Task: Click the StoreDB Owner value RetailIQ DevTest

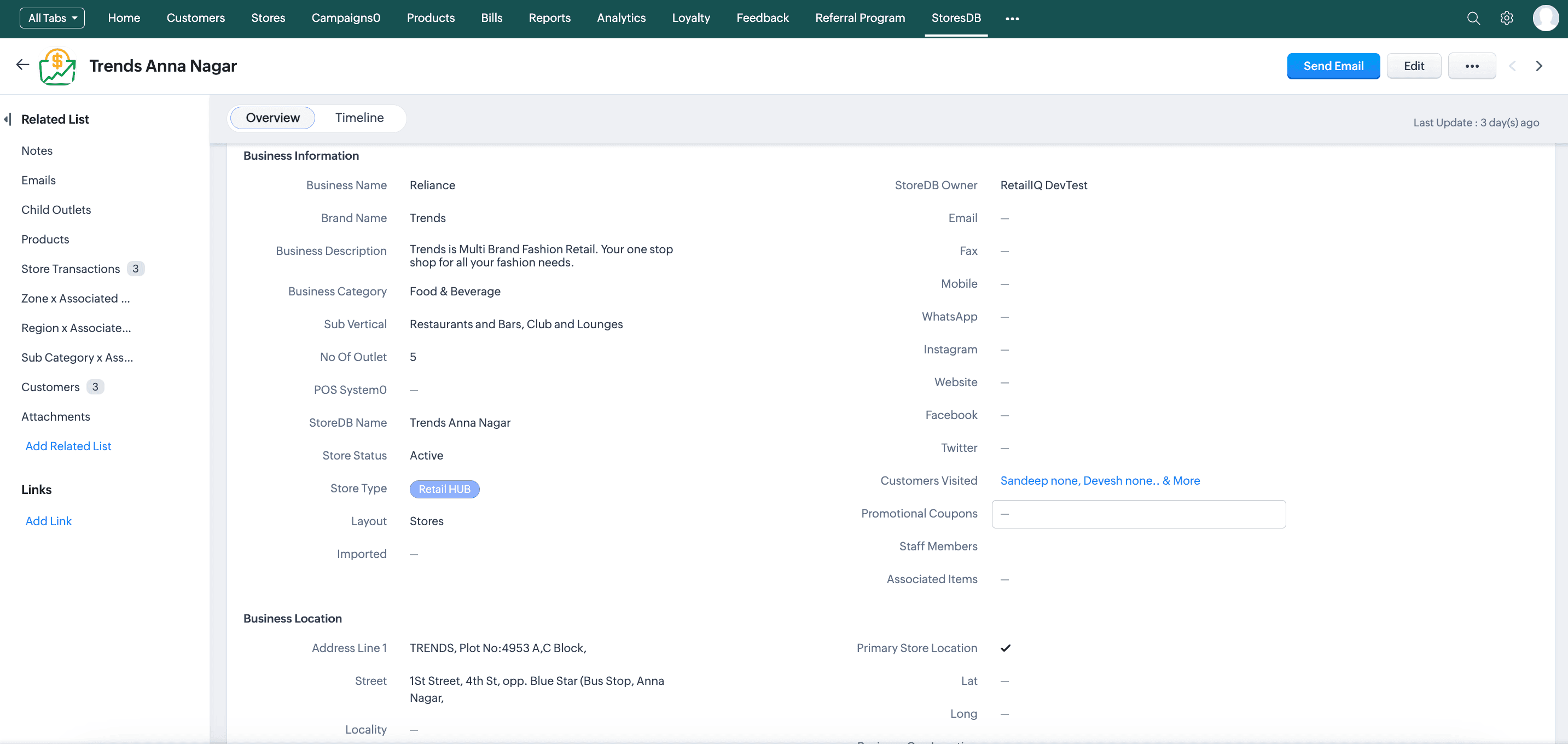Action: pyautogui.click(x=1043, y=185)
